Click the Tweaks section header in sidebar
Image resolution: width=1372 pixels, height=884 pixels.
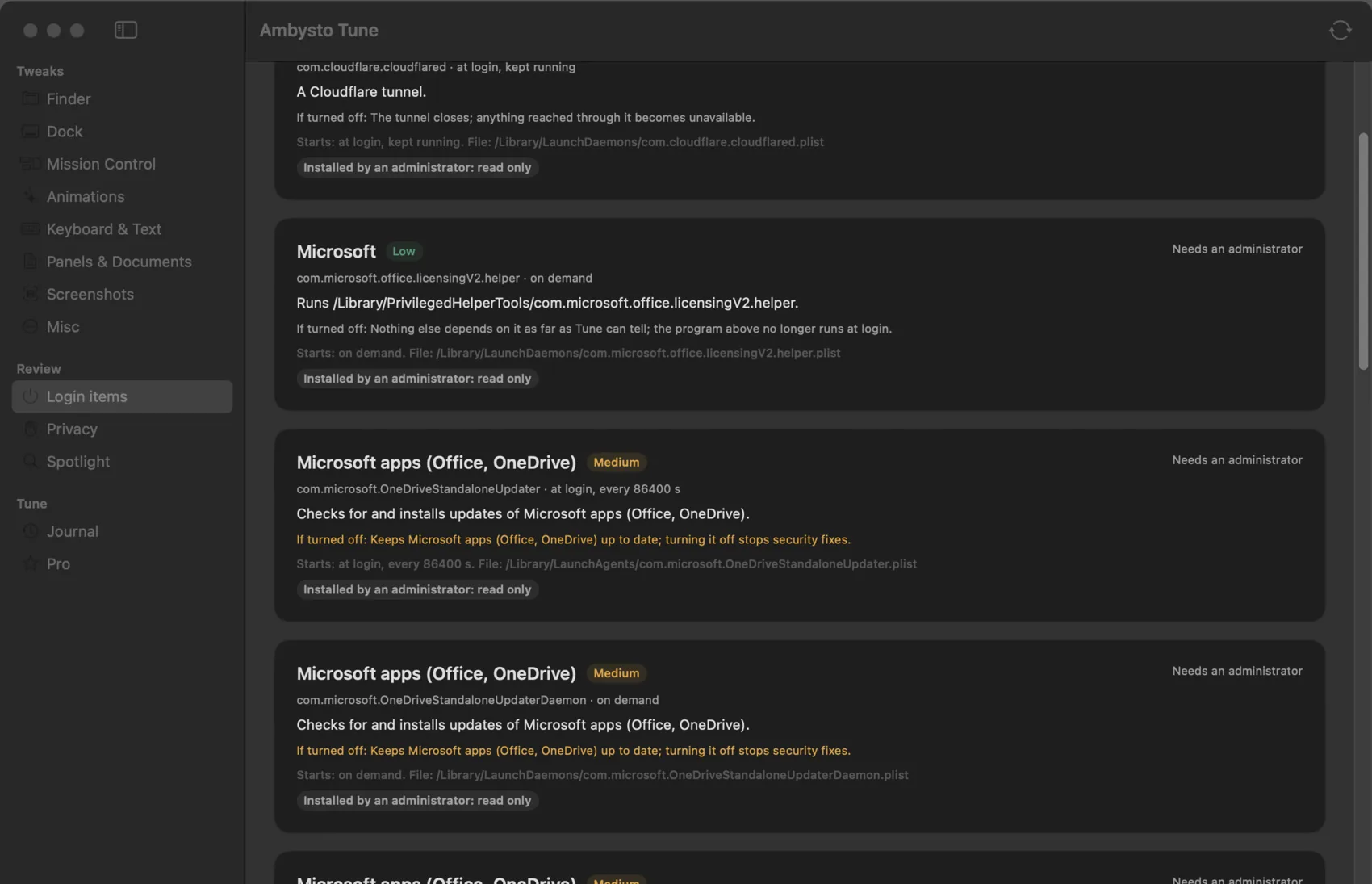click(x=40, y=71)
